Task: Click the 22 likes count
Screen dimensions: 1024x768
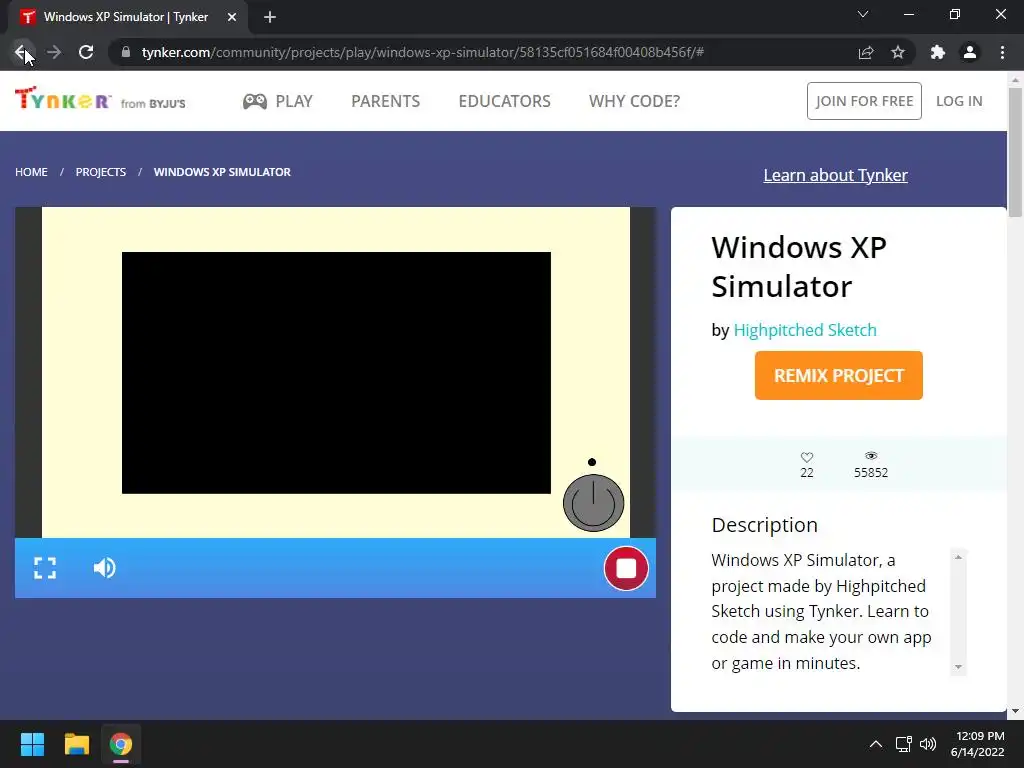Action: coord(807,472)
